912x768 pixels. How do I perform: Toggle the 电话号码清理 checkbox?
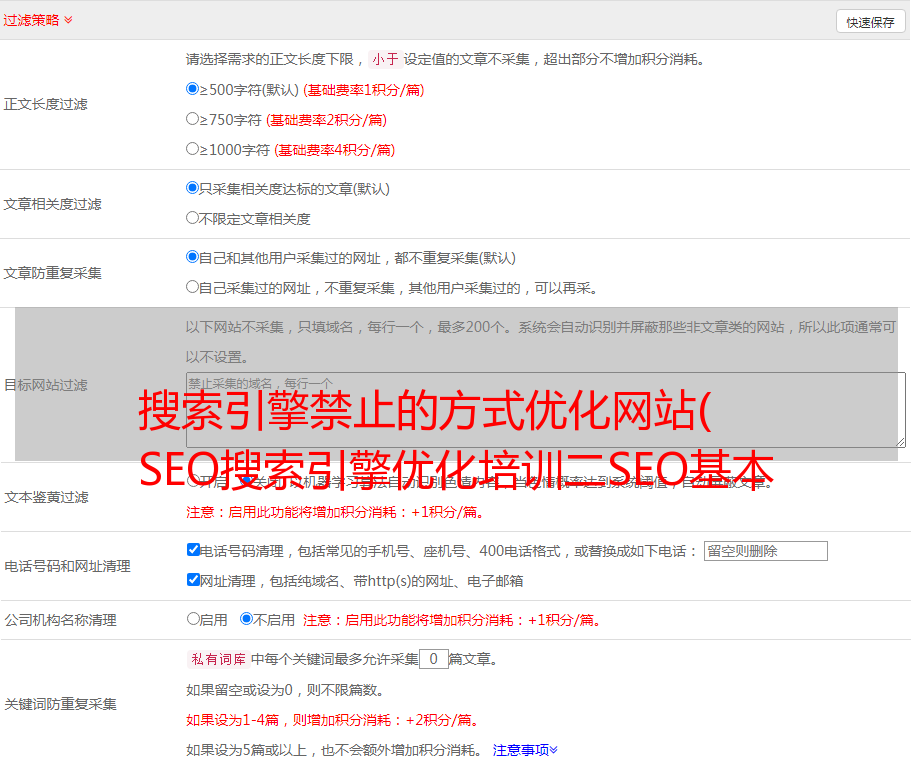click(x=194, y=550)
